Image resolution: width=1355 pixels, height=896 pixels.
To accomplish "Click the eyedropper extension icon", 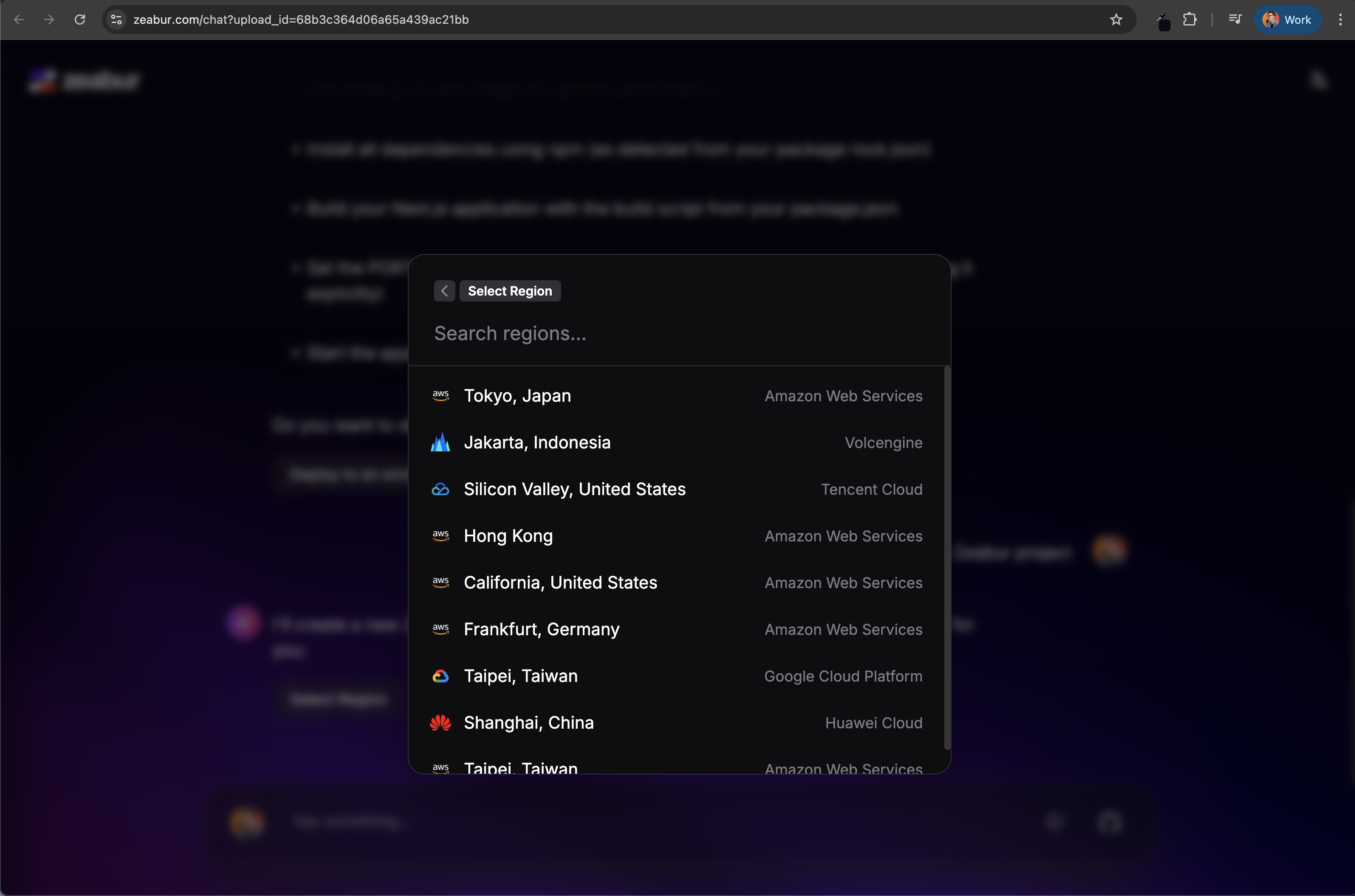I will pos(1163,21).
